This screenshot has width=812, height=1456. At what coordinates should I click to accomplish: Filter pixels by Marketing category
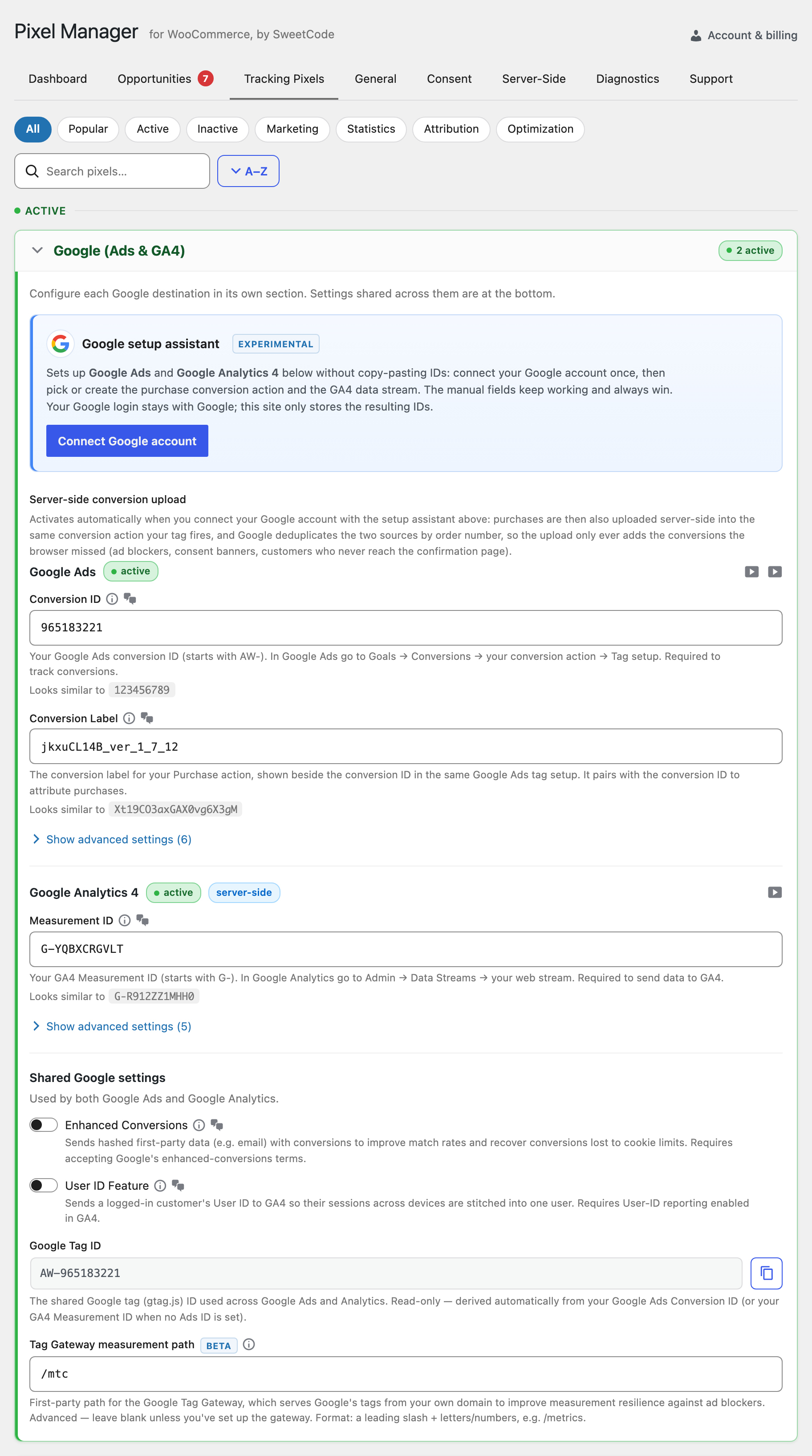[x=292, y=129]
